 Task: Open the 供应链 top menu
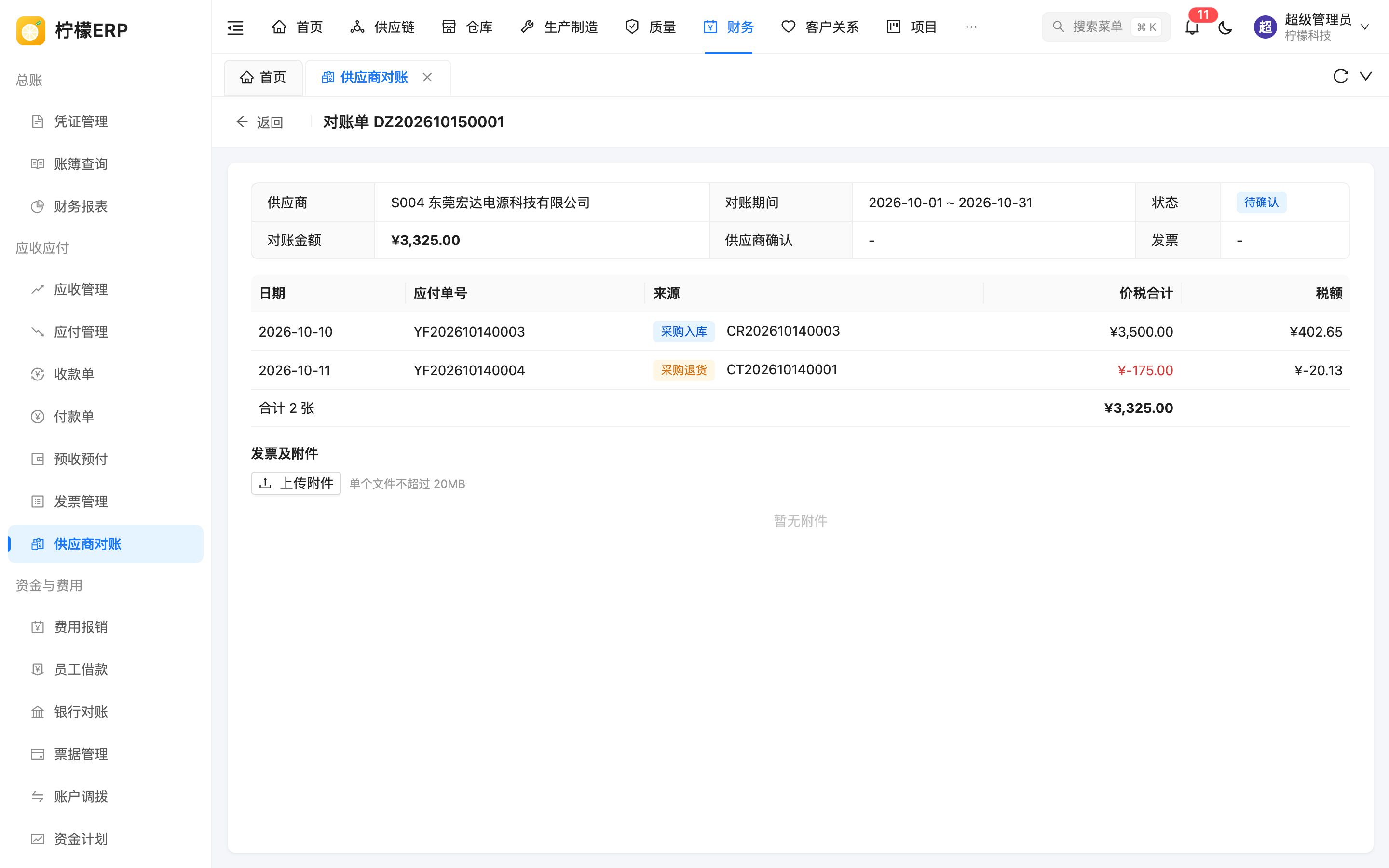point(382,27)
